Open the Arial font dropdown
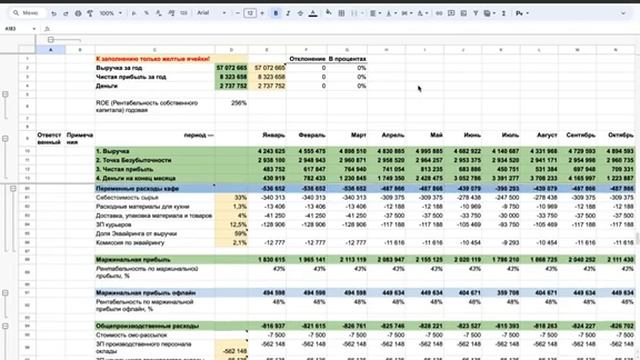Screen dimensions: 640x360 point(211,13)
